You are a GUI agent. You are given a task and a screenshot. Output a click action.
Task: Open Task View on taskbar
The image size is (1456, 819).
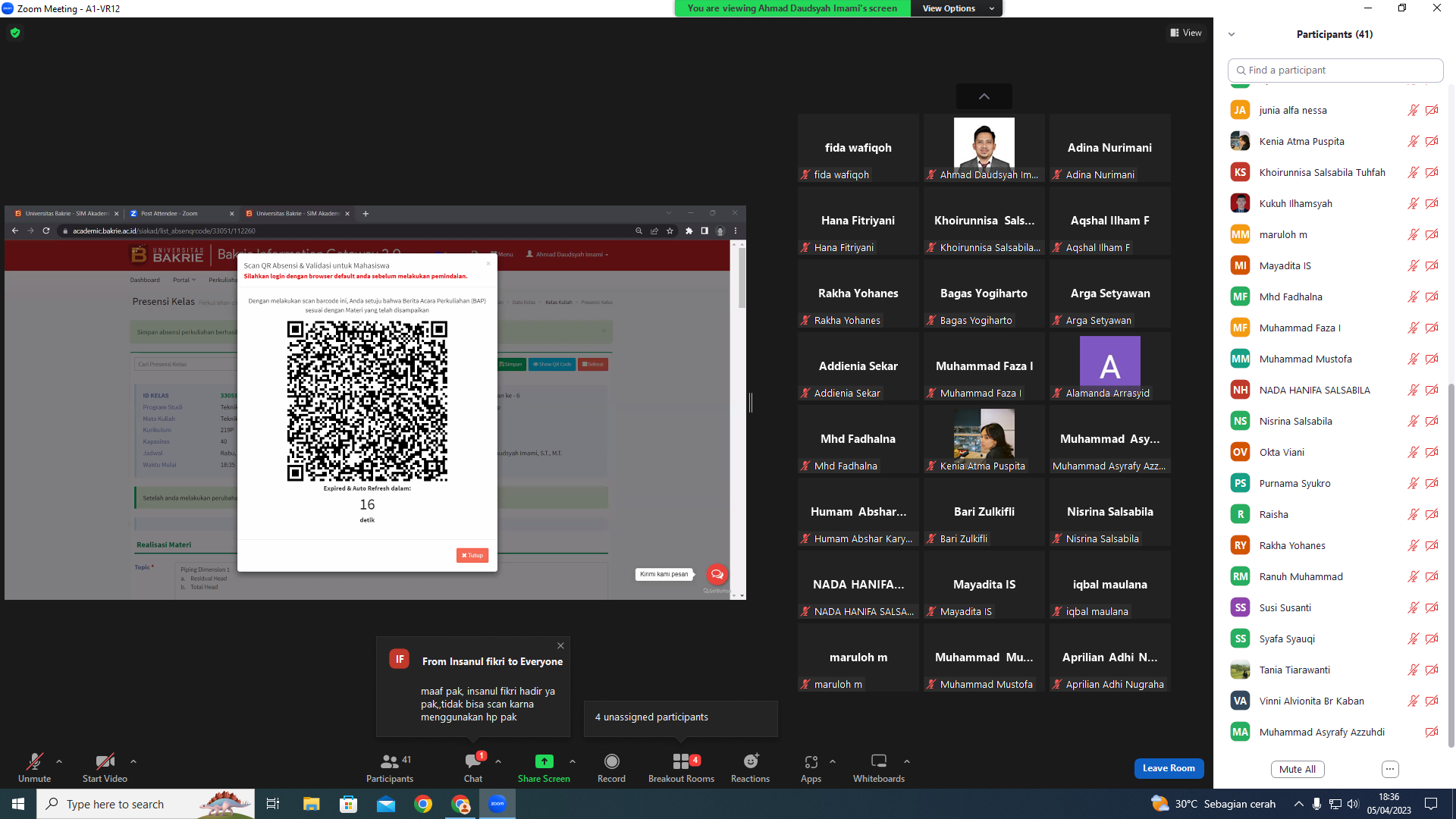click(273, 804)
